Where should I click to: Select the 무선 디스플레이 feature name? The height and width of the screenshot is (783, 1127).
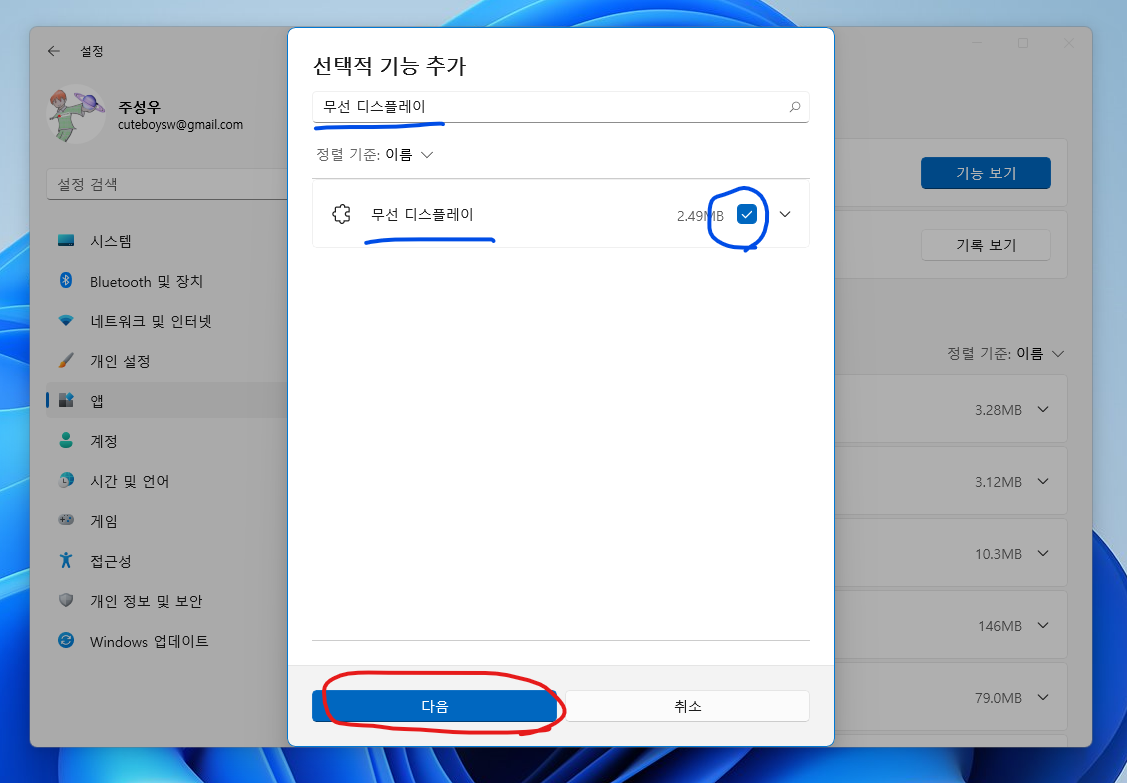pyautogui.click(x=422, y=214)
